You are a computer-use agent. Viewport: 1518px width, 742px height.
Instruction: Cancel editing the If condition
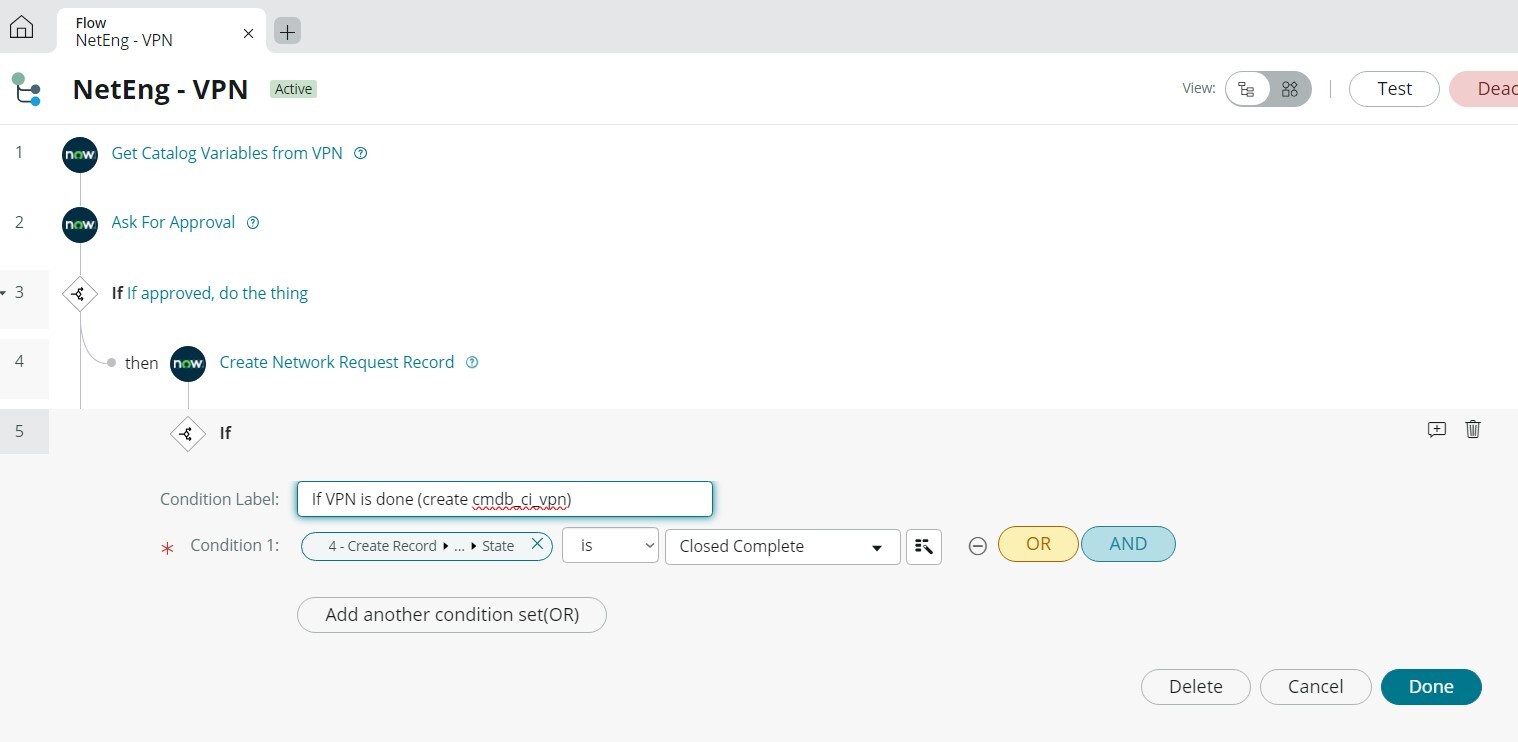(x=1315, y=687)
